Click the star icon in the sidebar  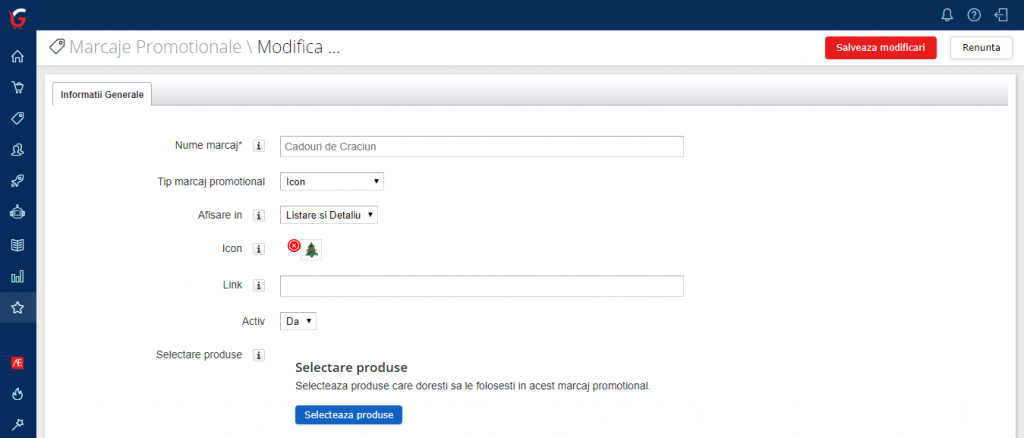coord(17,308)
